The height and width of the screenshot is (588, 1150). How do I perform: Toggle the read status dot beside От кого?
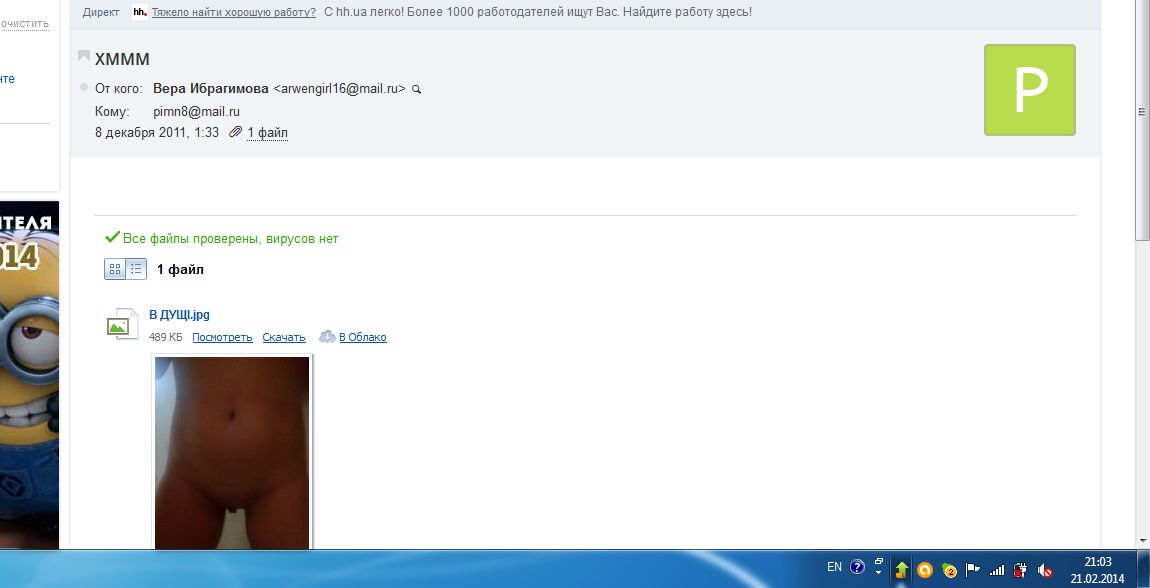(x=84, y=87)
